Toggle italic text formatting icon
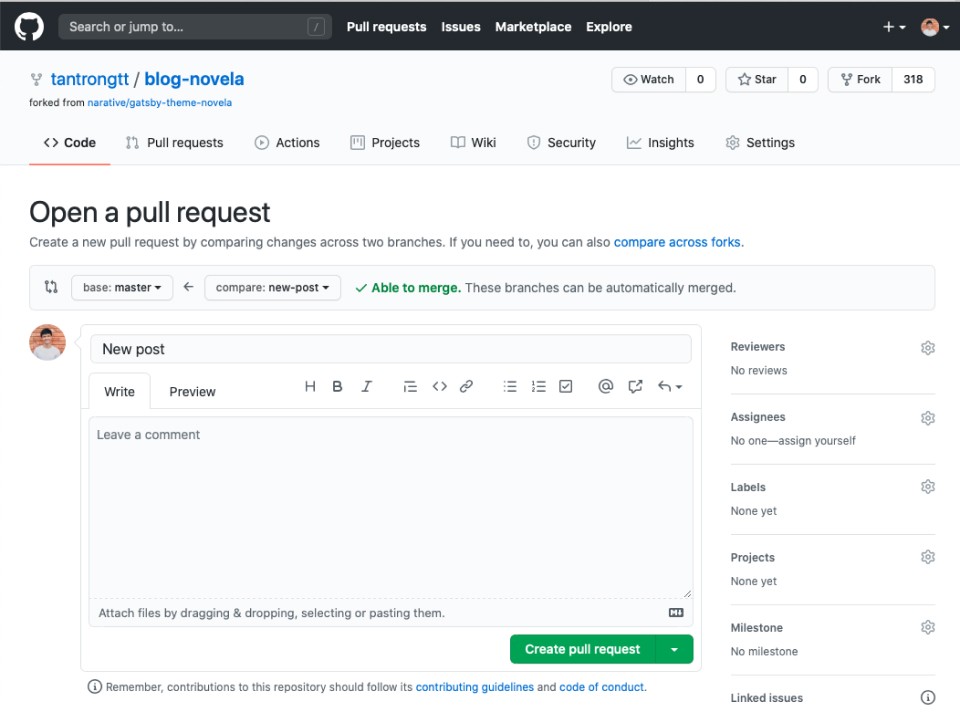The height and width of the screenshot is (716, 960). 366,386
